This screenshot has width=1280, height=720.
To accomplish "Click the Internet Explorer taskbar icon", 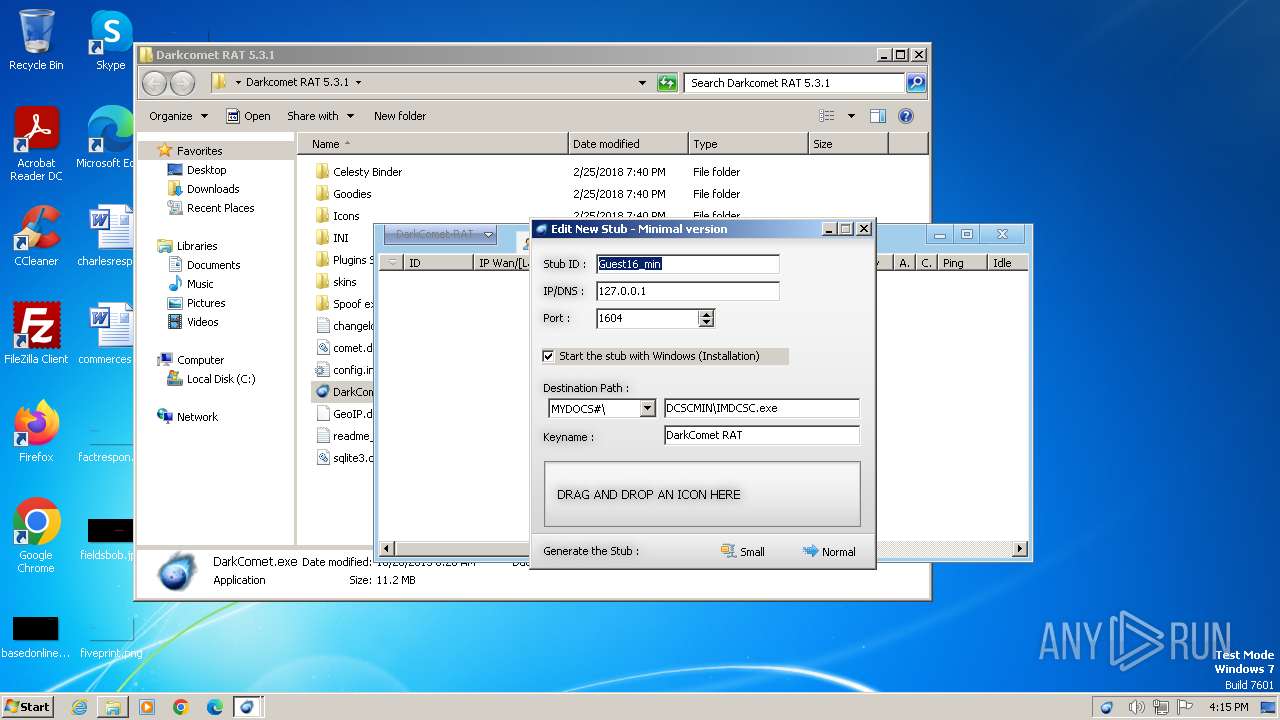I will pos(79,707).
